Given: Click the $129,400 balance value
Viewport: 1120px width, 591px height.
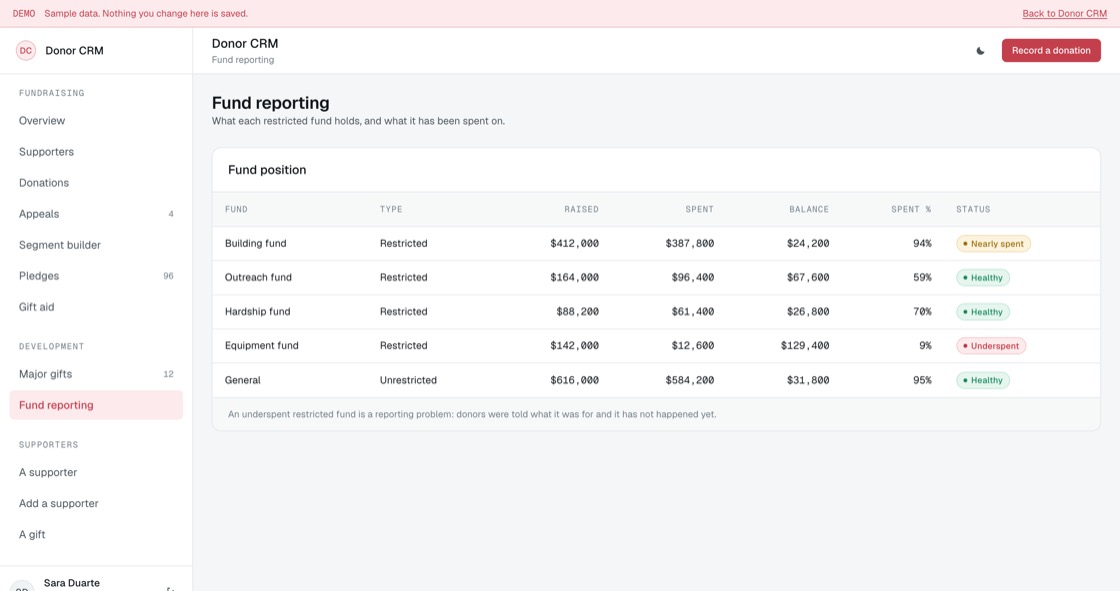Looking at the screenshot, I should [805, 345].
